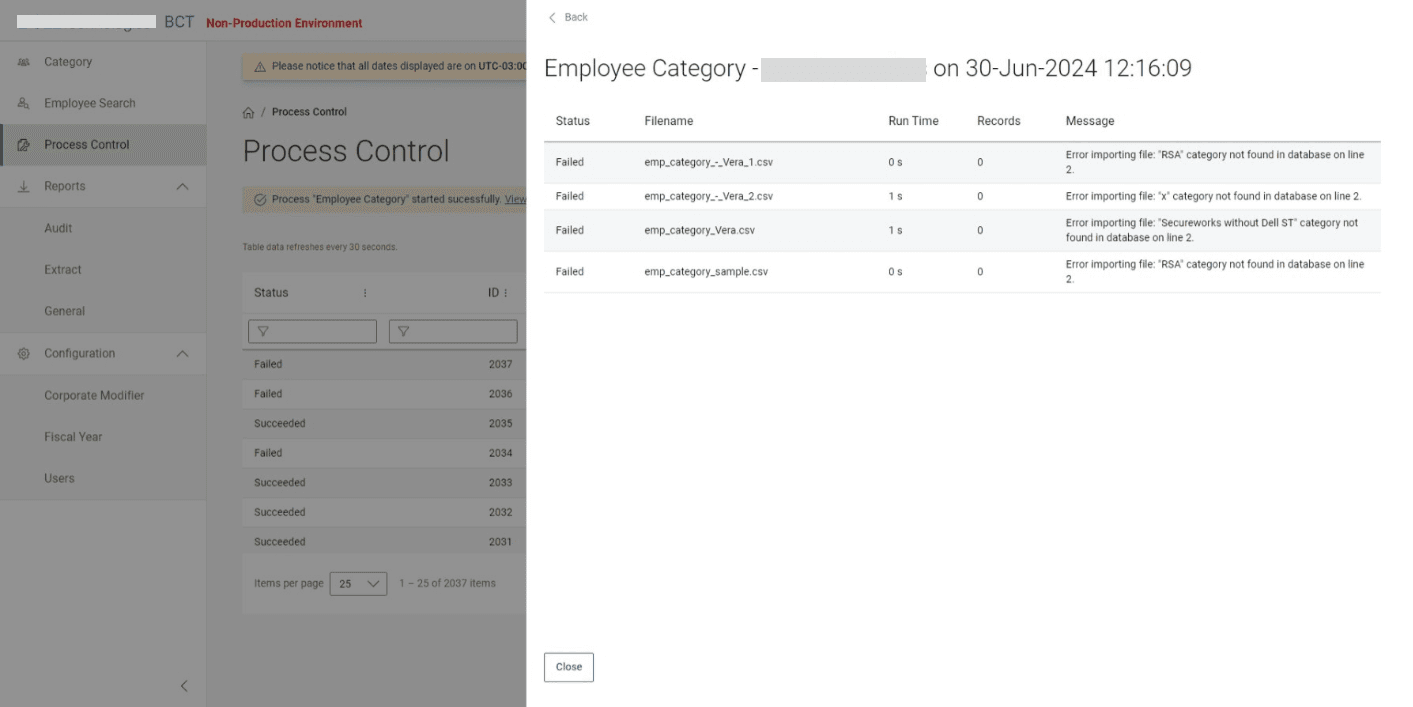Open the Category menu item
The image size is (1413, 707).
pyautogui.click(x=103, y=62)
